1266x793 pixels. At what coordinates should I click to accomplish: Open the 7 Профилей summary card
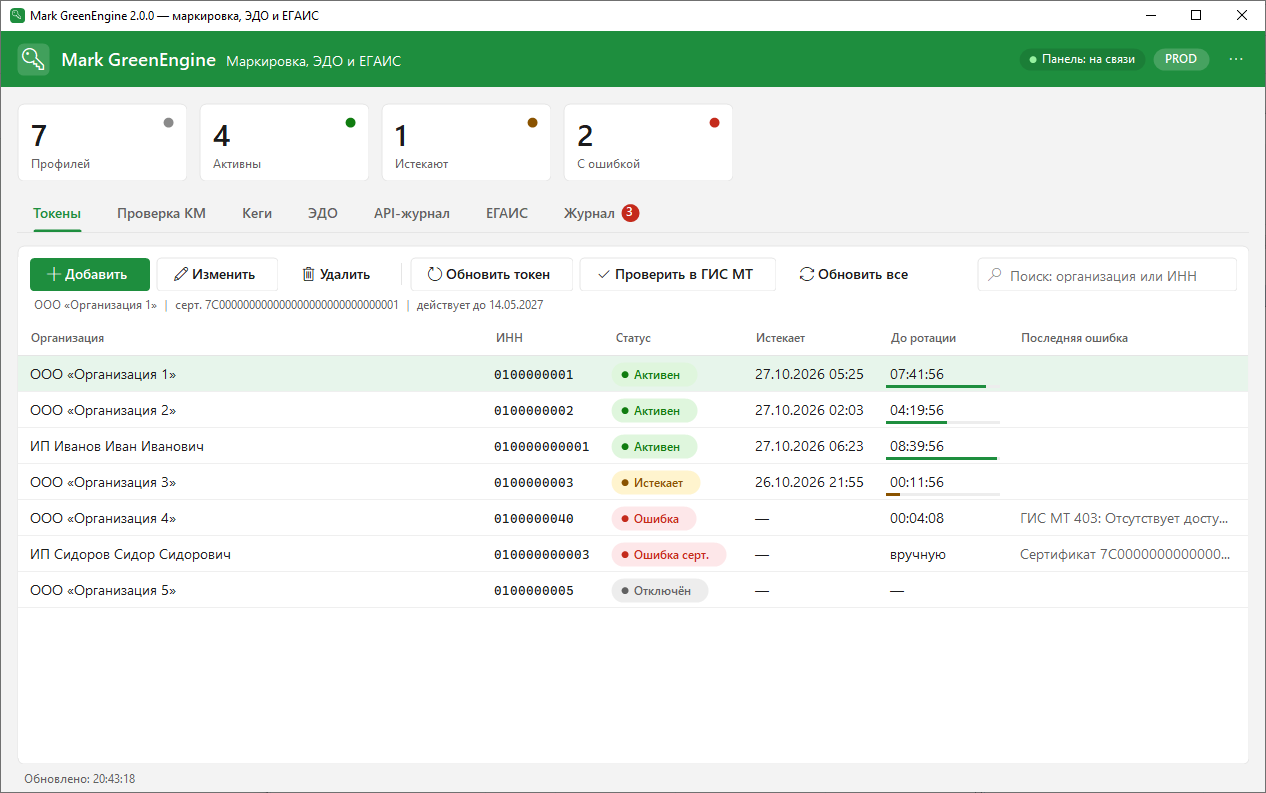pyautogui.click(x=102, y=143)
